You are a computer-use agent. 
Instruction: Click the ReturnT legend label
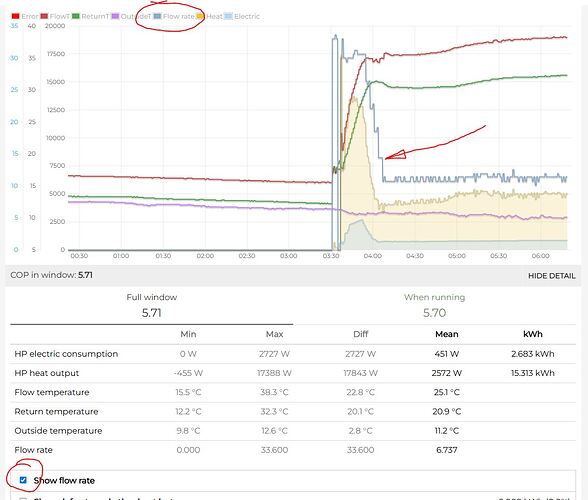pos(95,16)
